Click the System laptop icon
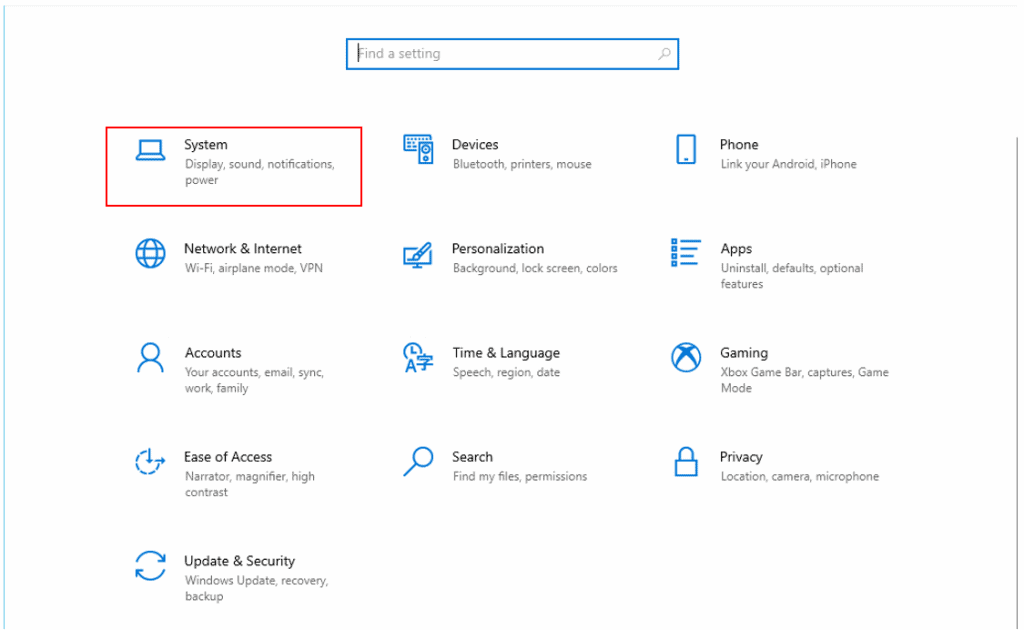1024x630 pixels. click(150, 149)
